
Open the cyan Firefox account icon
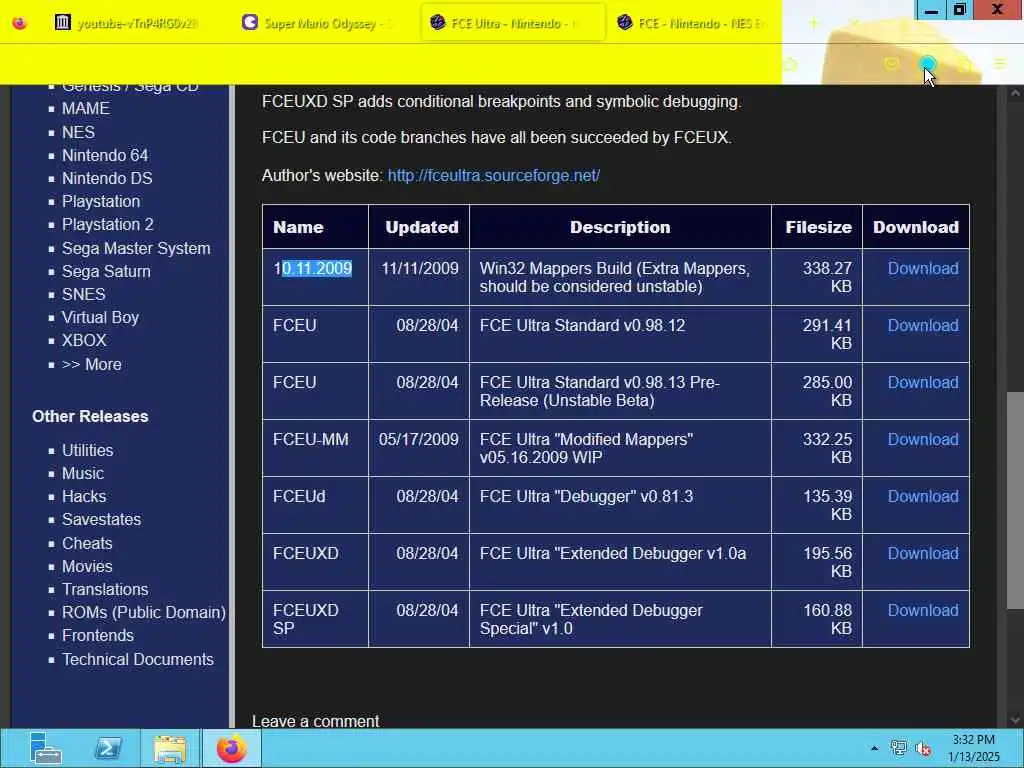pyautogui.click(x=927, y=64)
